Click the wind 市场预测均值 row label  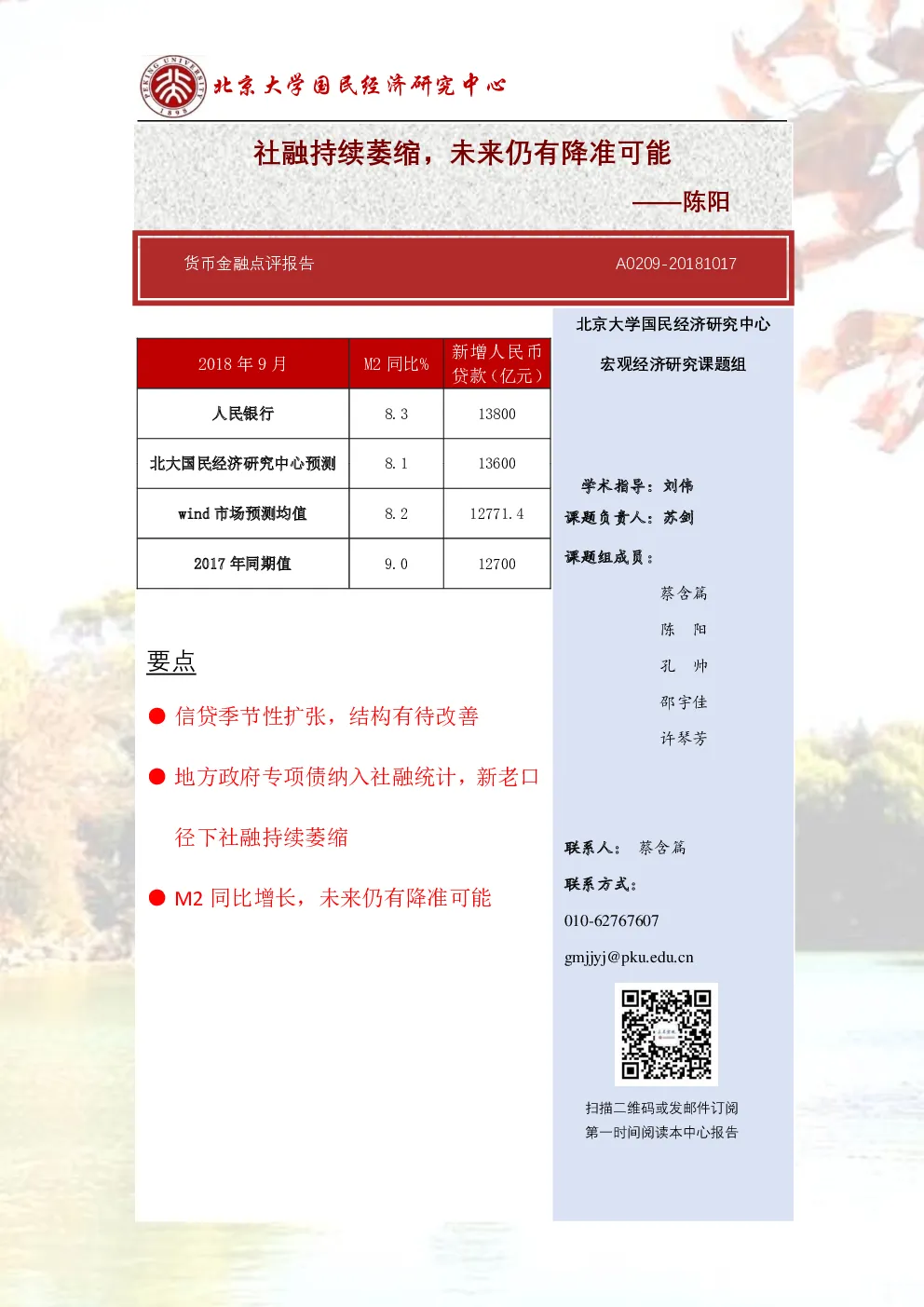point(242,513)
